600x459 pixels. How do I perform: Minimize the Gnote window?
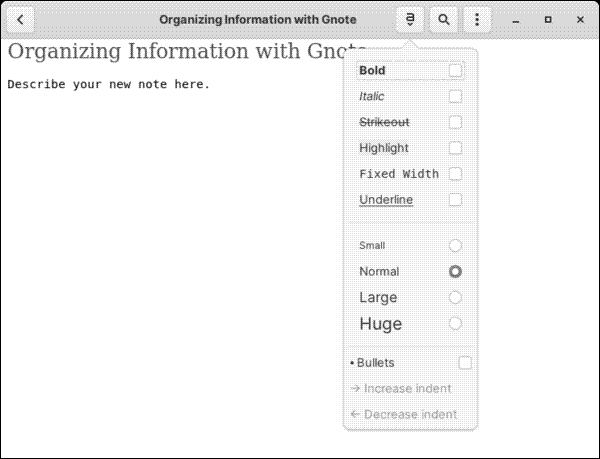tap(516, 20)
